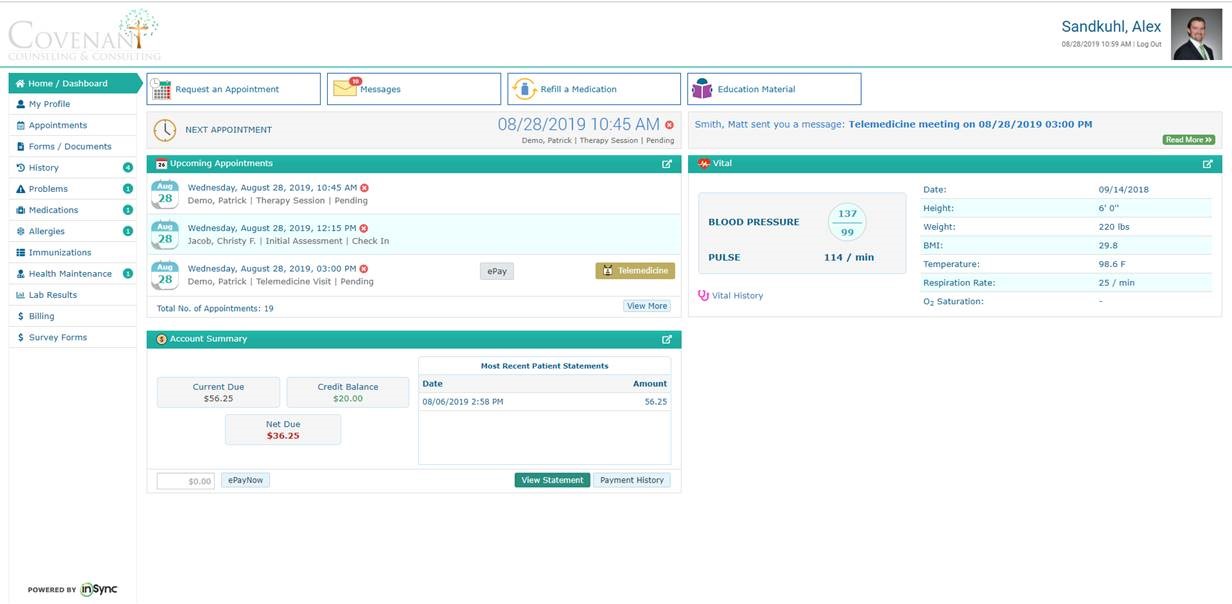The image size is (1232, 604).
Task: Launch the Telemedicine visit button
Action: [635, 271]
